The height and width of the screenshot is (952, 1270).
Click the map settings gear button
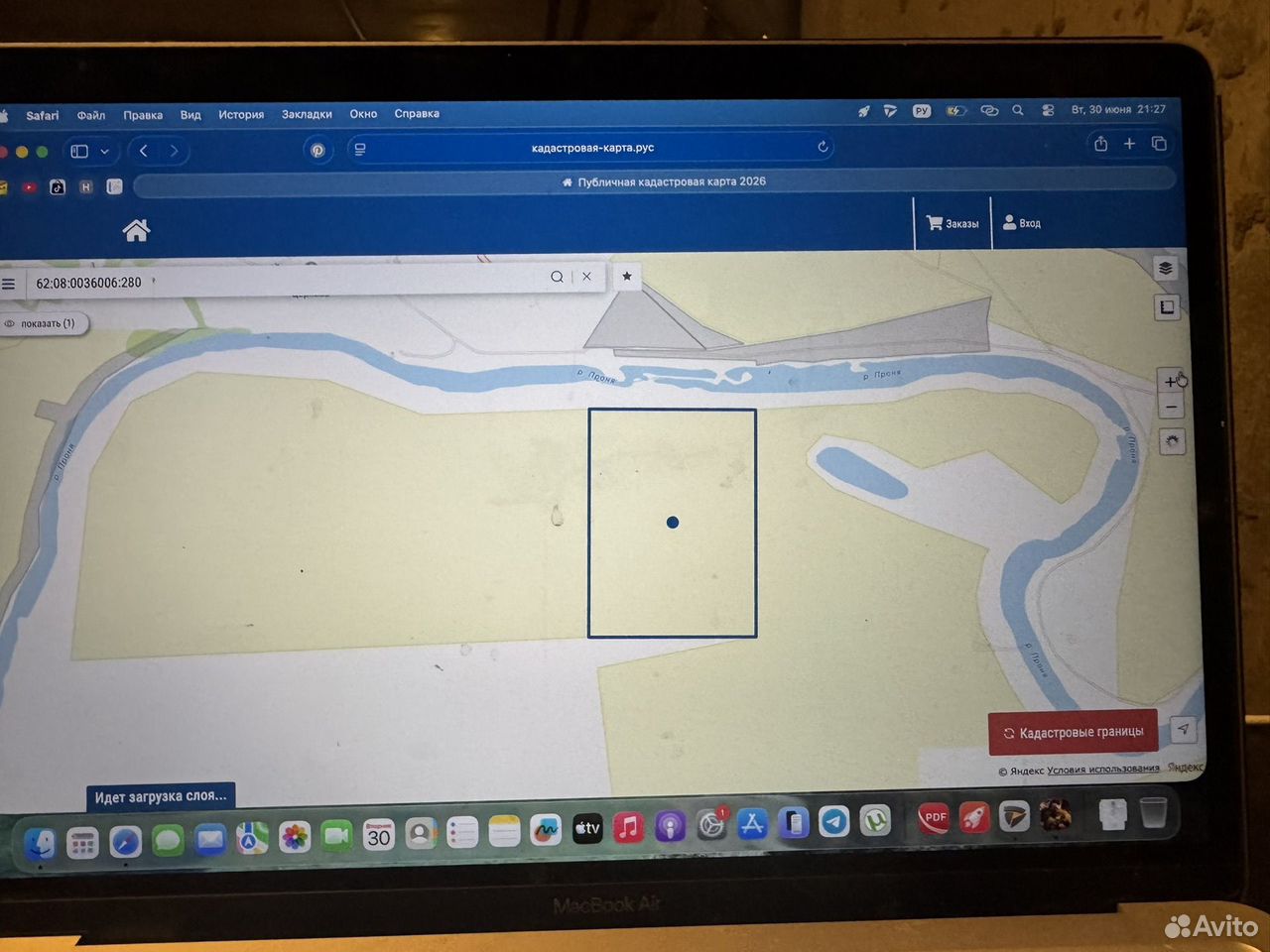[x=1172, y=442]
